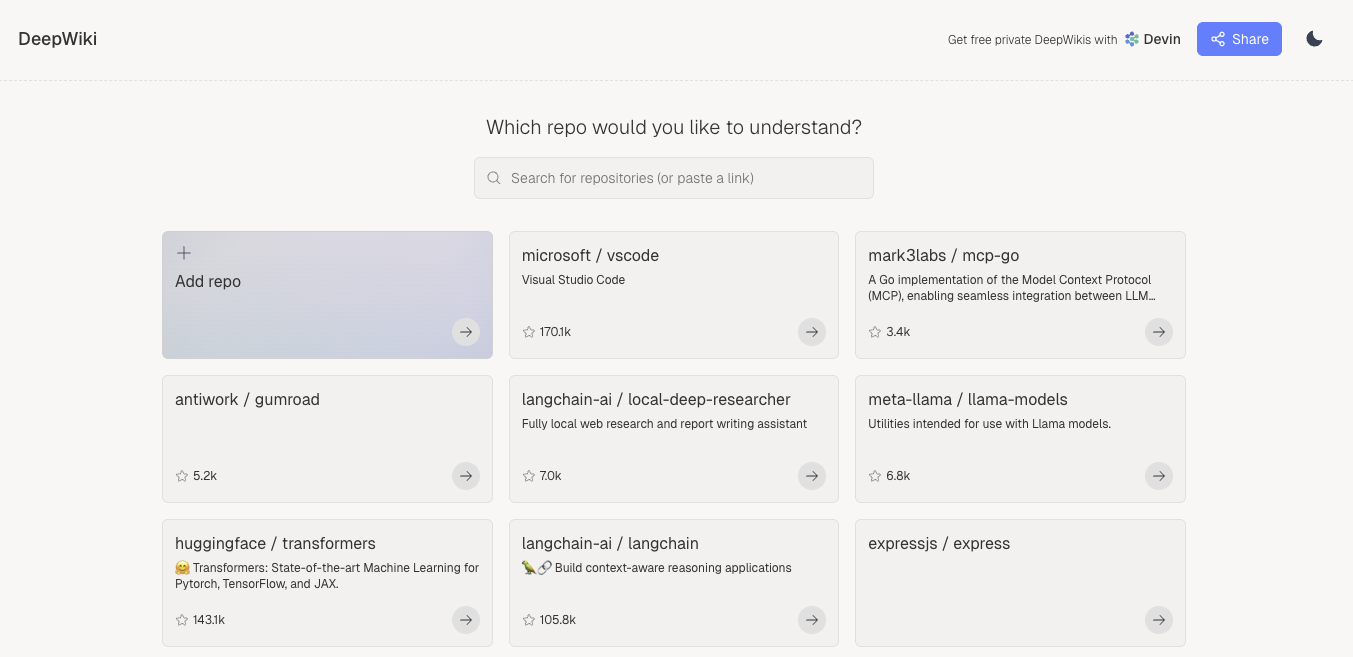
Task: Click the share icon inside the Share button
Action: (1218, 39)
